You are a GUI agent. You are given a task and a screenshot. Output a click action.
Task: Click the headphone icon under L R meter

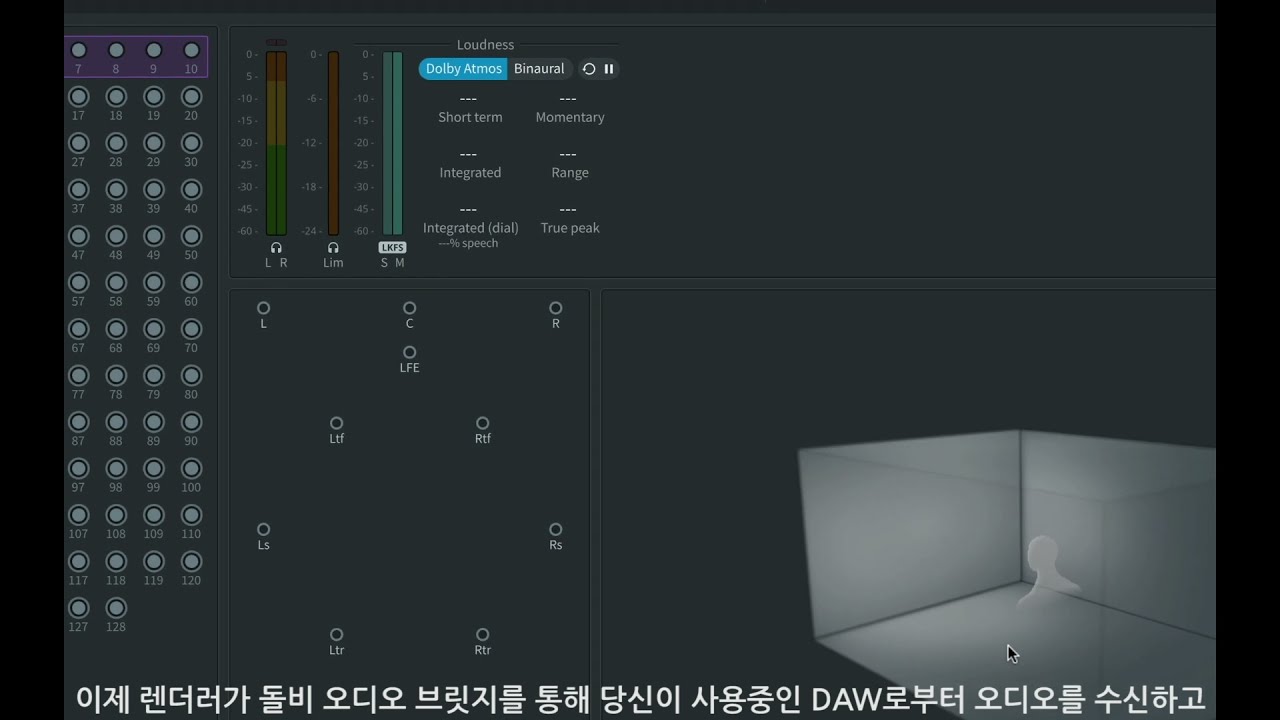tap(276, 247)
